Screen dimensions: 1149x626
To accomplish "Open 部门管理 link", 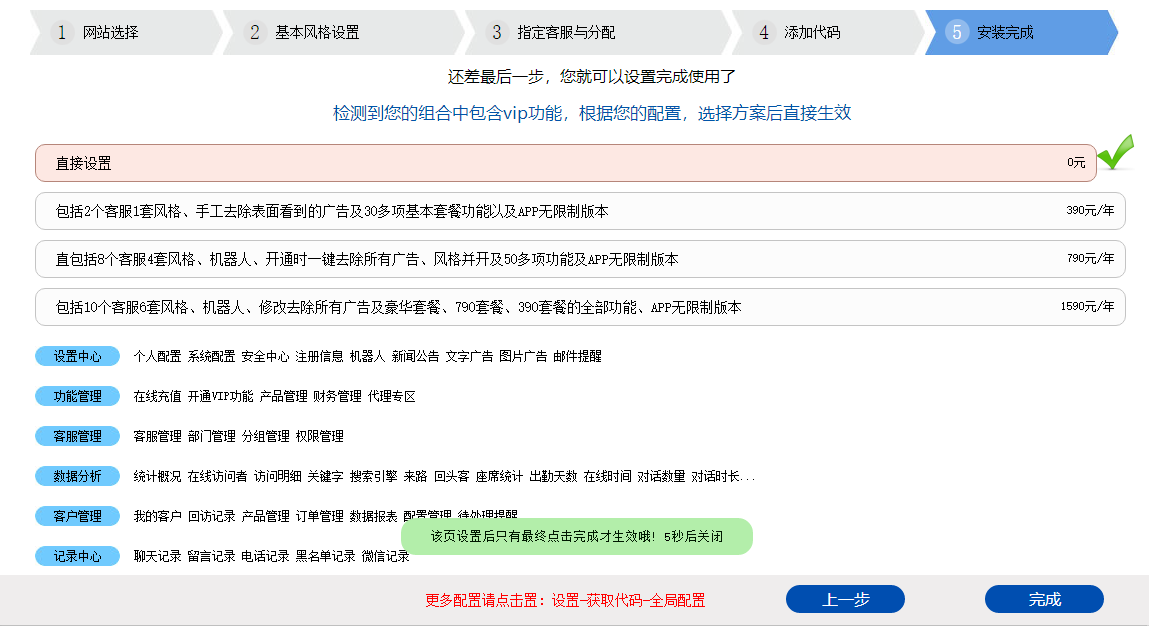I will [211, 436].
